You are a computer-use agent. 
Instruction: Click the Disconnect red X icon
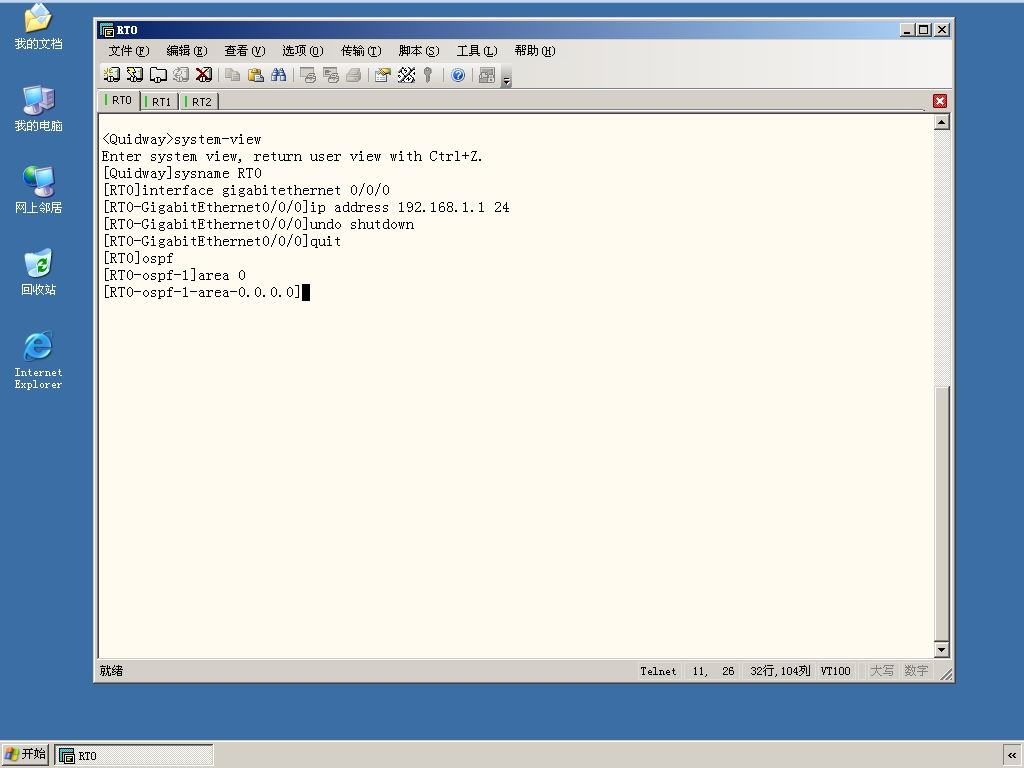point(204,75)
